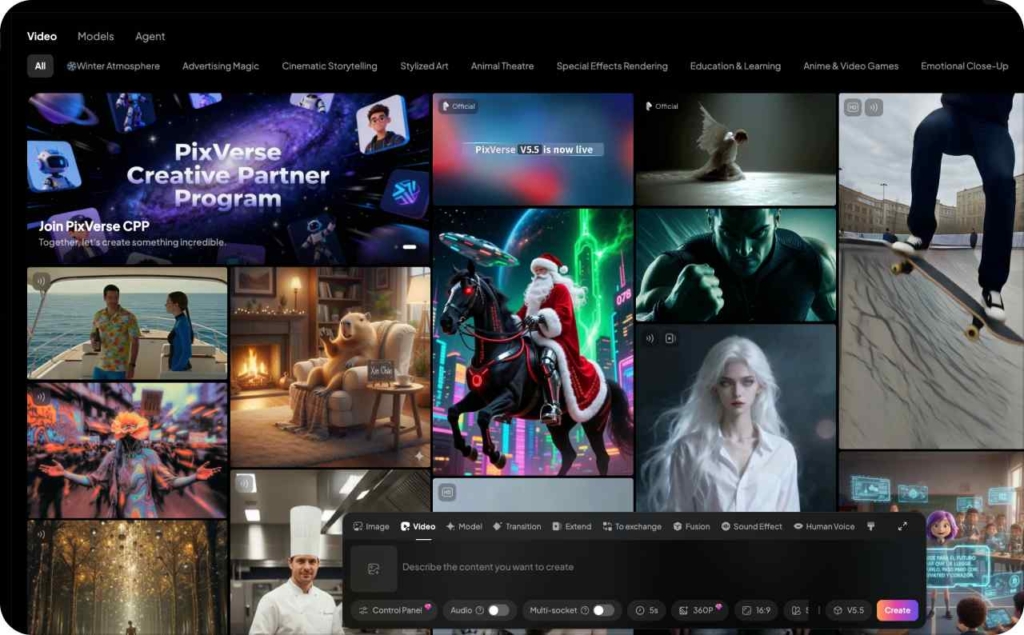Switch to the Models tab
Viewport: 1024px width, 635px height.
(x=95, y=36)
